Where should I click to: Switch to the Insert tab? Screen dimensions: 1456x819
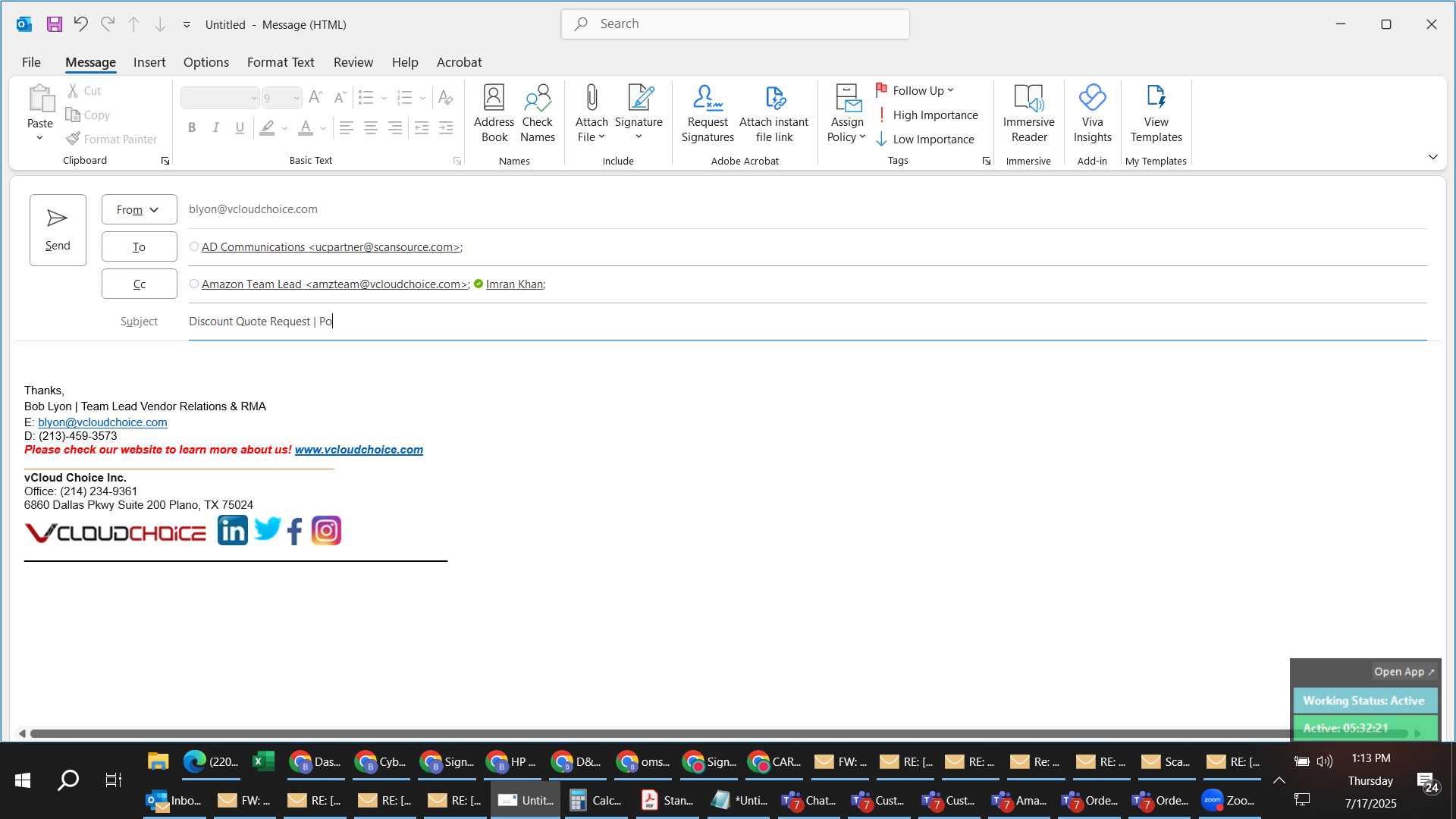click(149, 62)
